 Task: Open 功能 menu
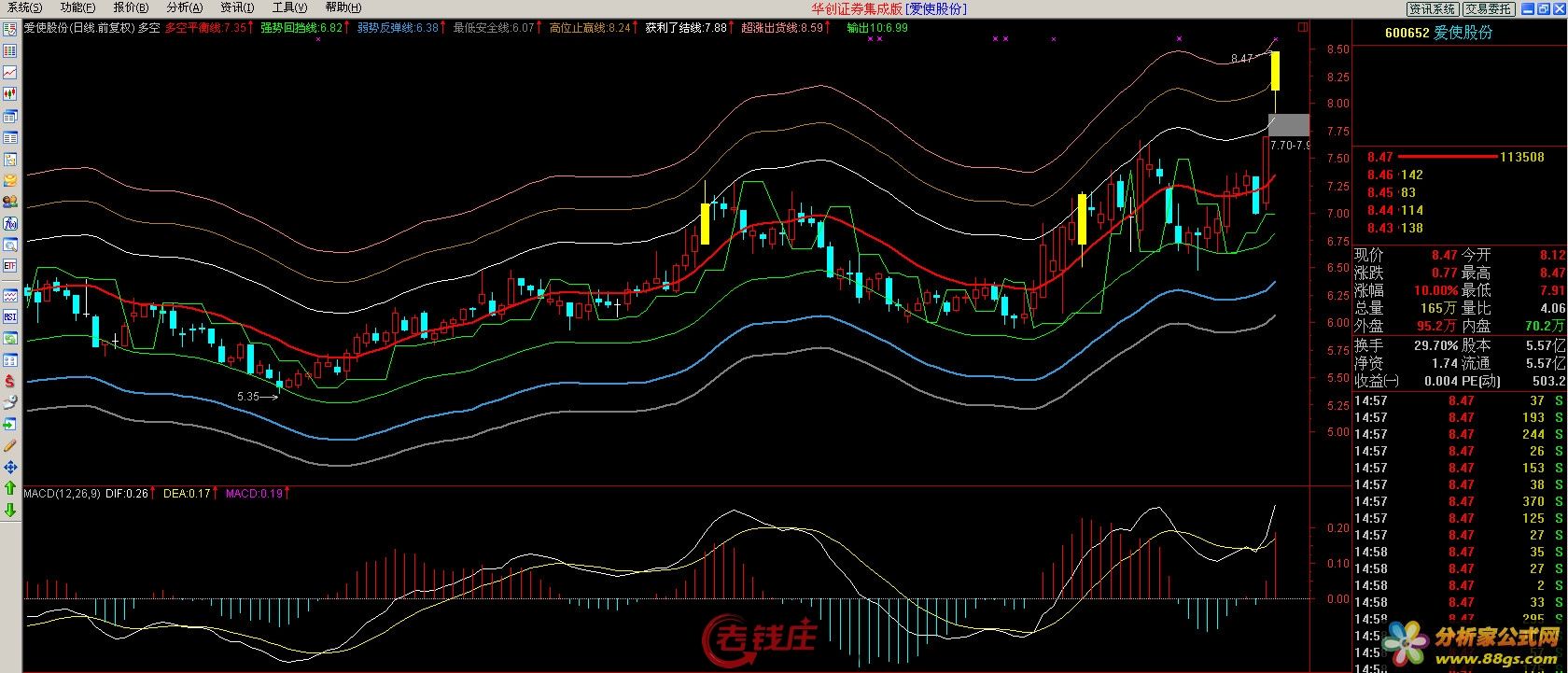pos(77,7)
